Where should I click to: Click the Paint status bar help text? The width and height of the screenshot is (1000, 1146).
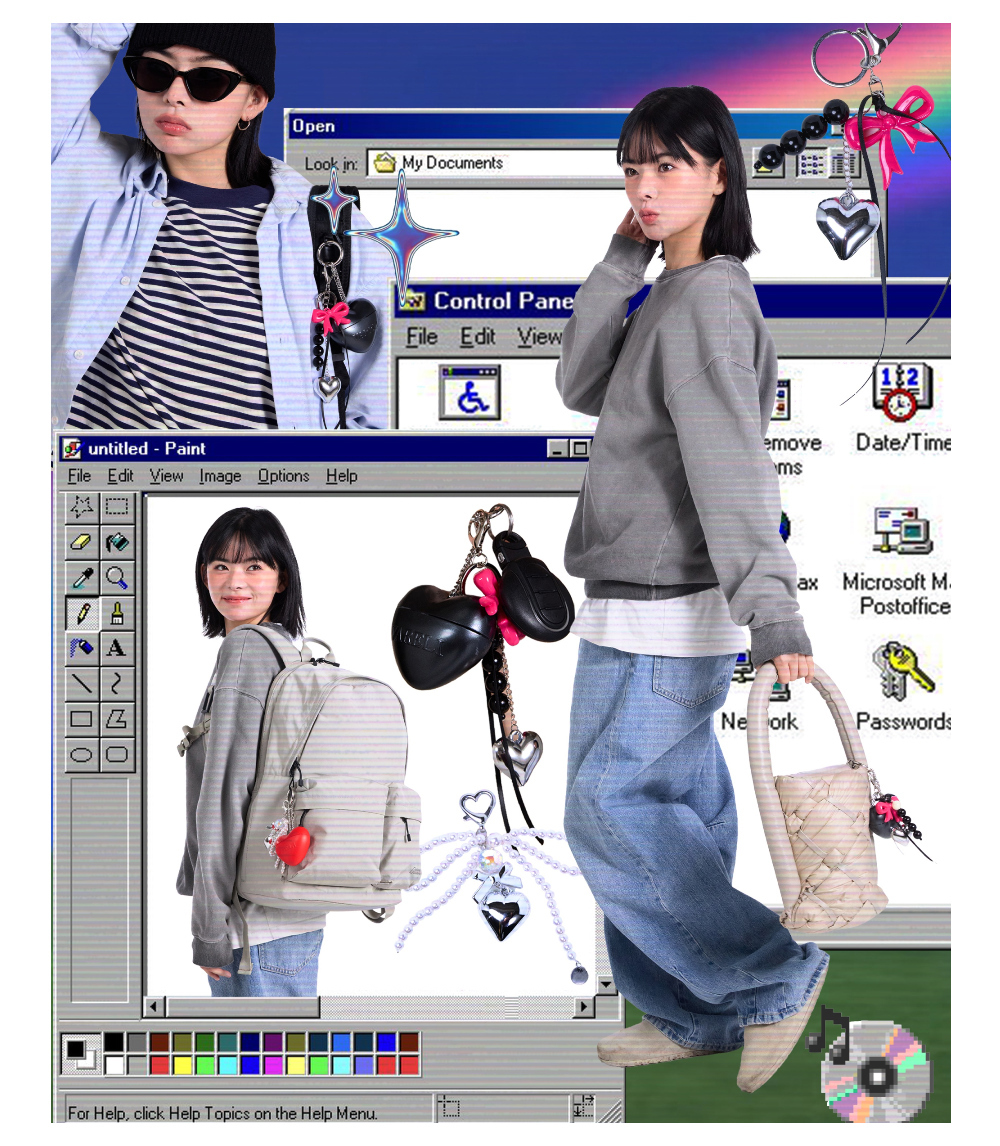coord(222,1113)
